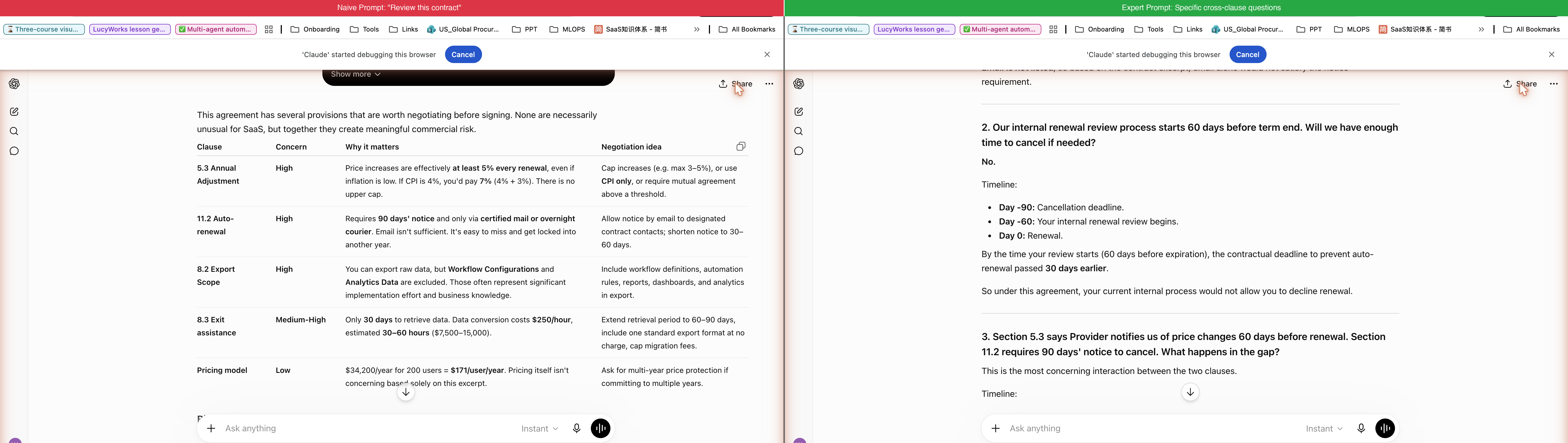Show hidden bookmarks chevron in left browser
This screenshot has height=443, width=1568.
coord(696,29)
